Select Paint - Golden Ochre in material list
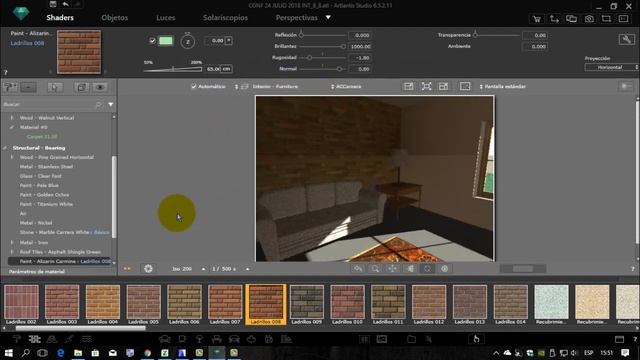640x360 pixels. tap(44, 195)
